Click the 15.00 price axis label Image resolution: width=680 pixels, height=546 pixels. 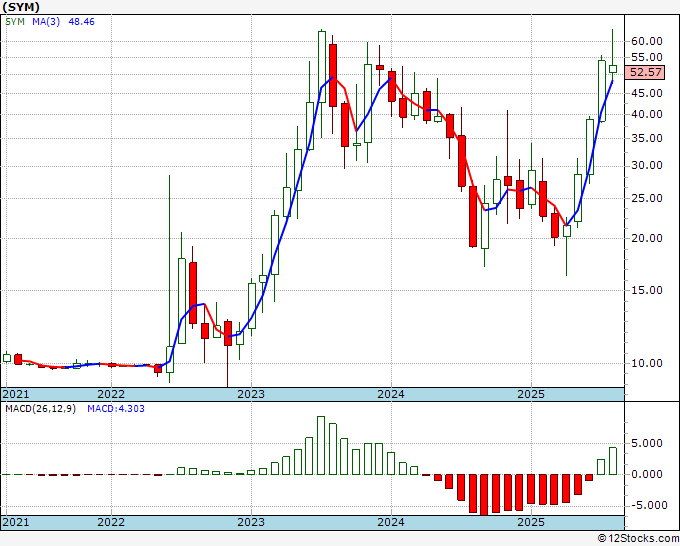tap(647, 290)
